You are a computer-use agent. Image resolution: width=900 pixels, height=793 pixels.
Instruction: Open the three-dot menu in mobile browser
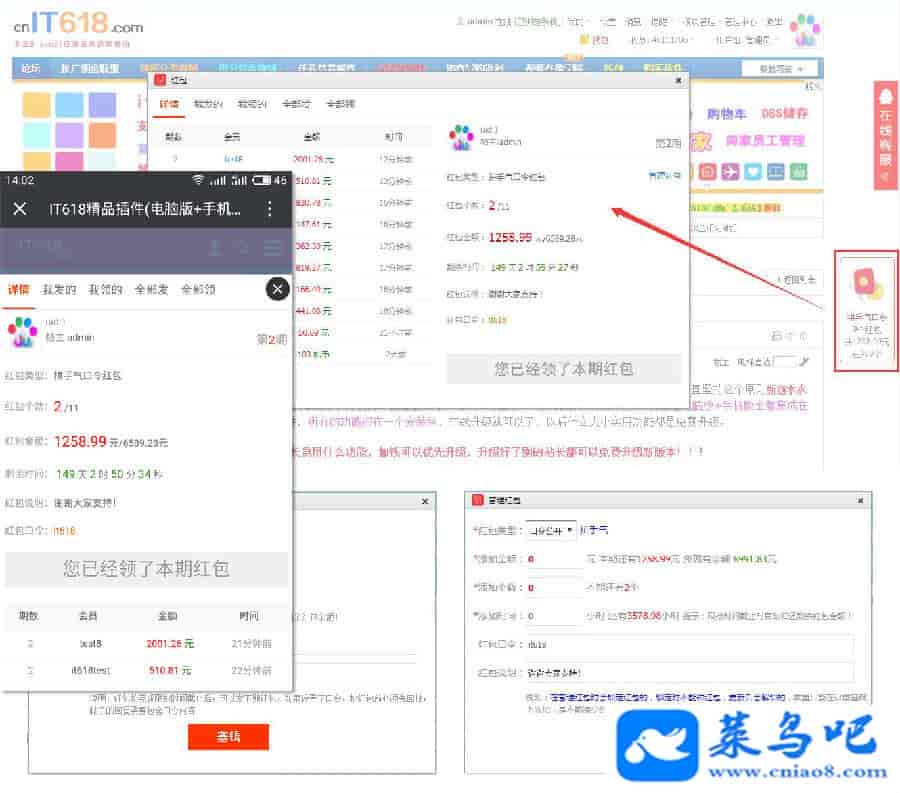[269, 209]
